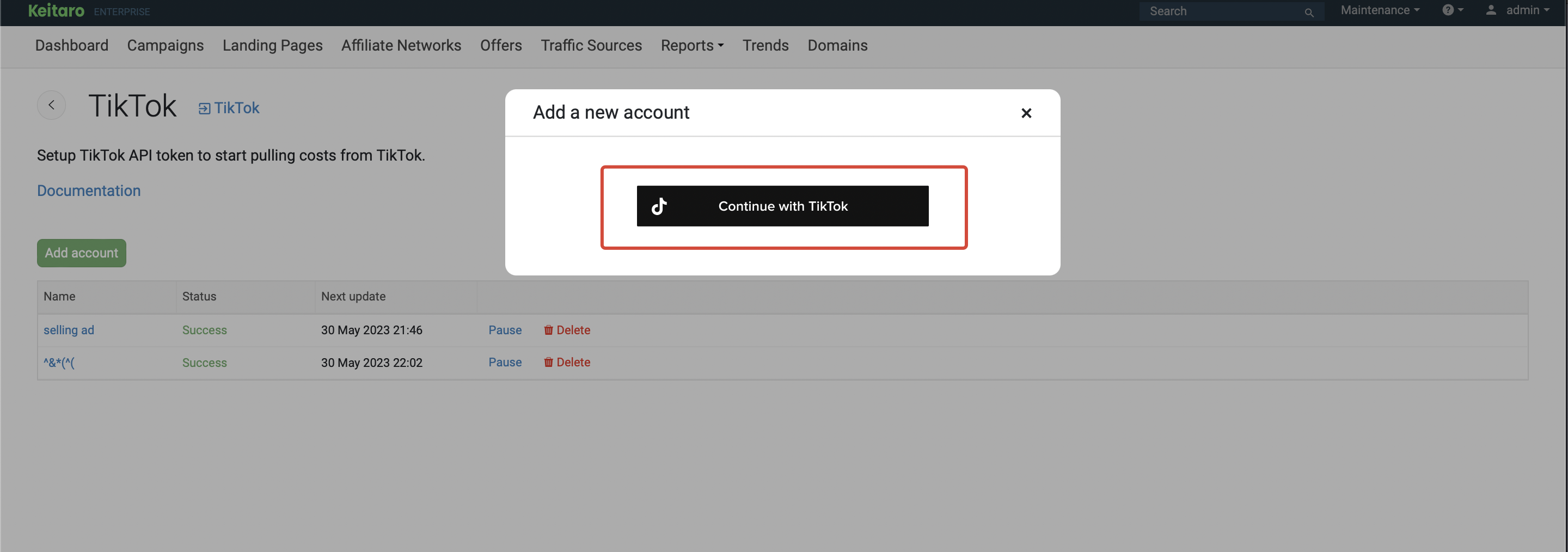Open Landing Pages
This screenshot has width=1568, height=552.
point(272,46)
